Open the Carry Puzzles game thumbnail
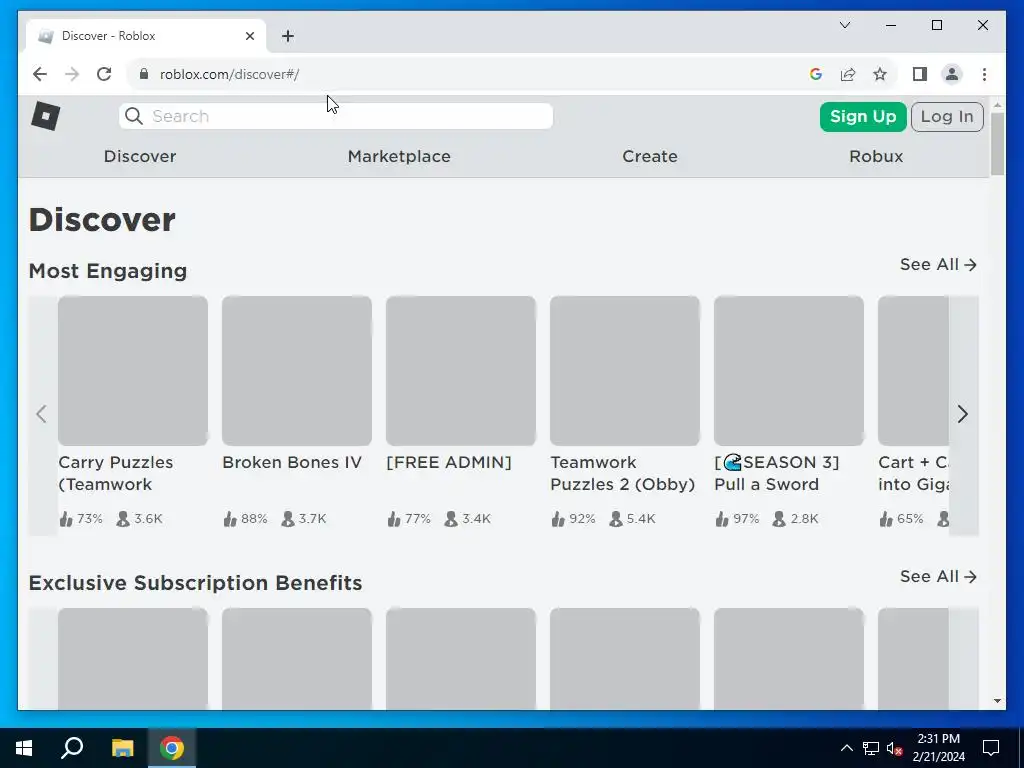The image size is (1024, 768). [133, 371]
